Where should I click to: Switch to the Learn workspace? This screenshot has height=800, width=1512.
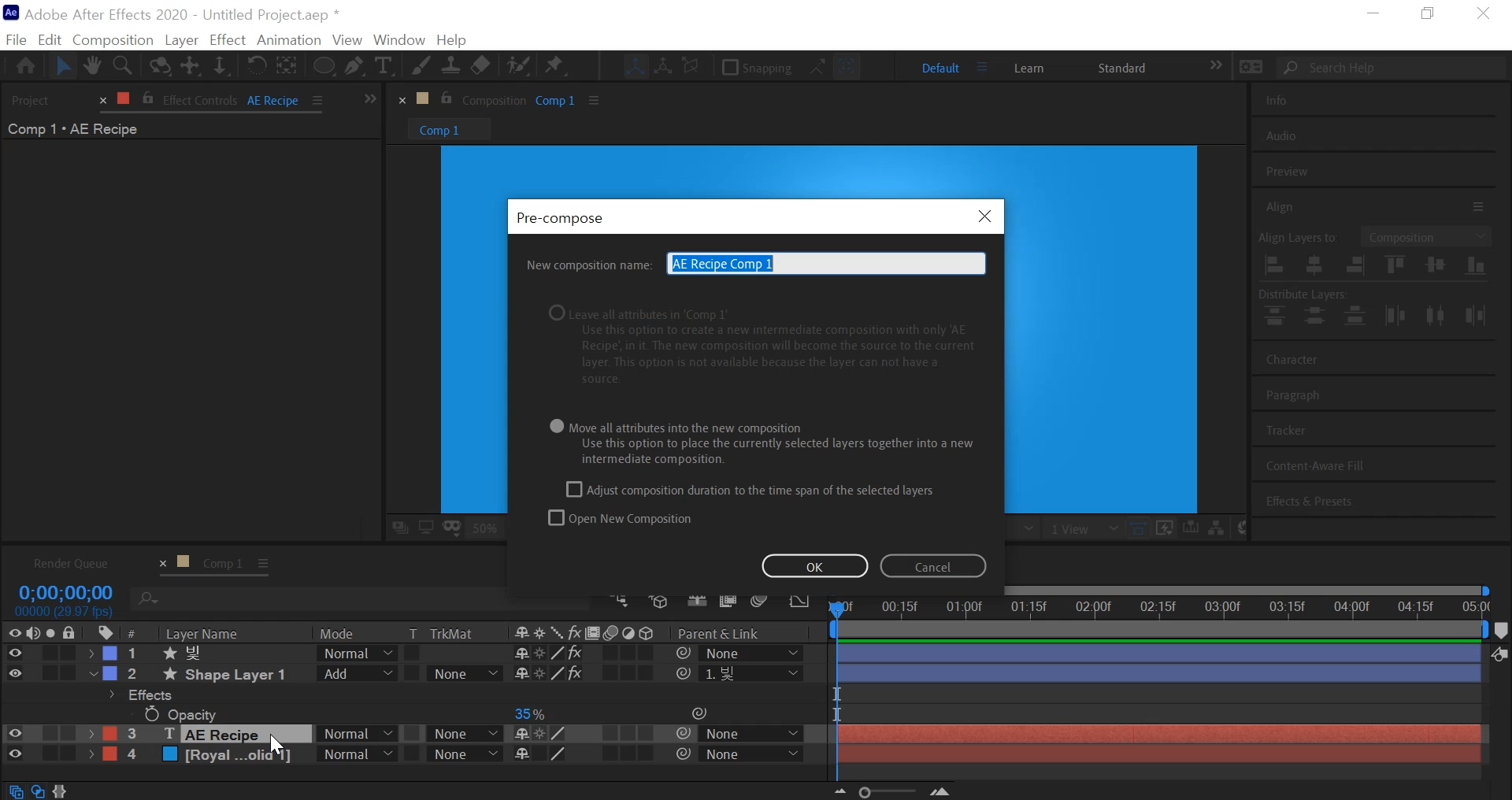tap(1029, 69)
